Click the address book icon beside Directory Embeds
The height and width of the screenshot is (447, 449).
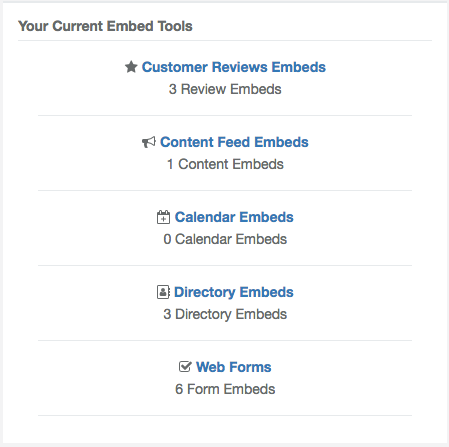pyautogui.click(x=163, y=292)
